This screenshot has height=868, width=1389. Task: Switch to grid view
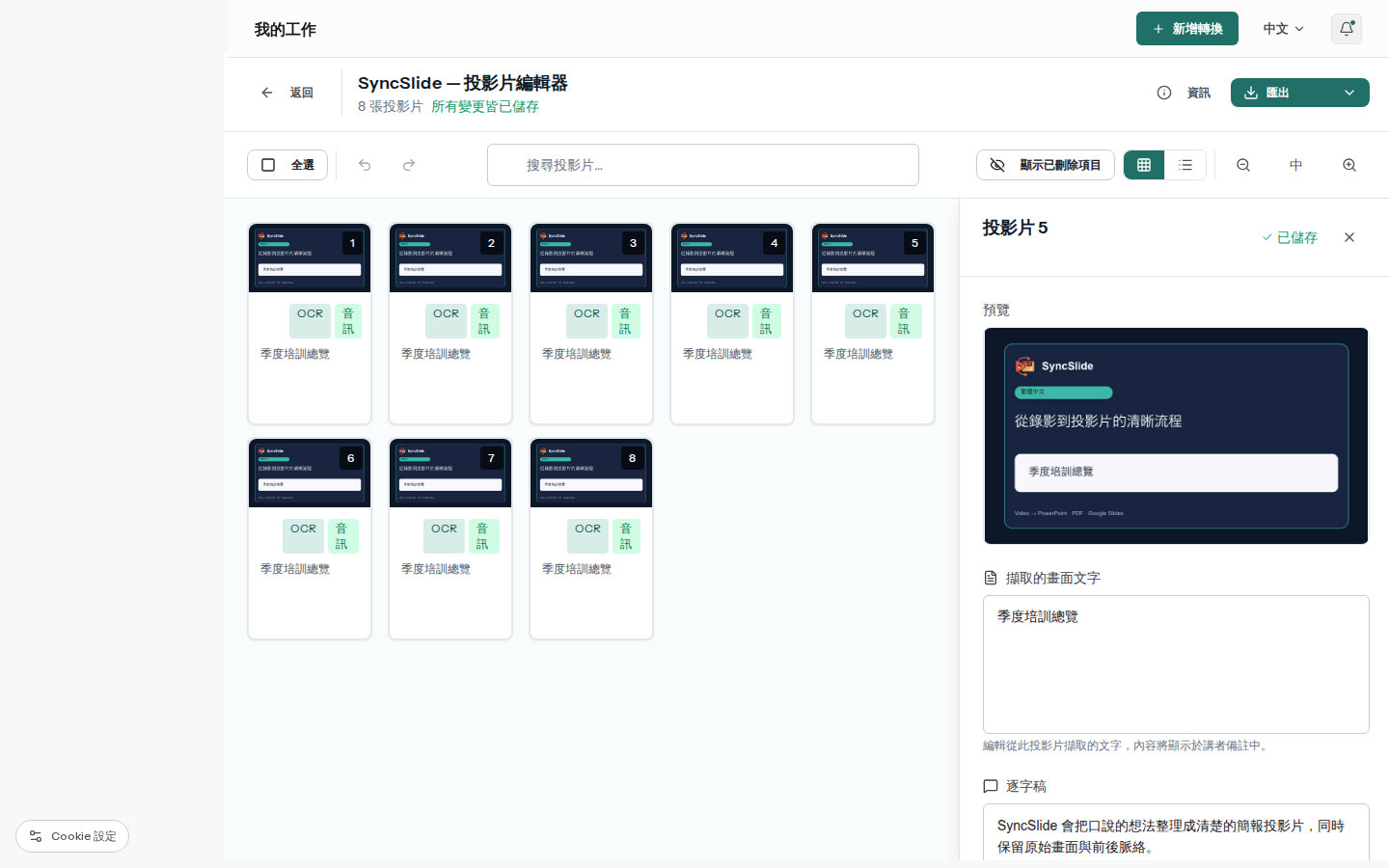pyautogui.click(x=1144, y=165)
